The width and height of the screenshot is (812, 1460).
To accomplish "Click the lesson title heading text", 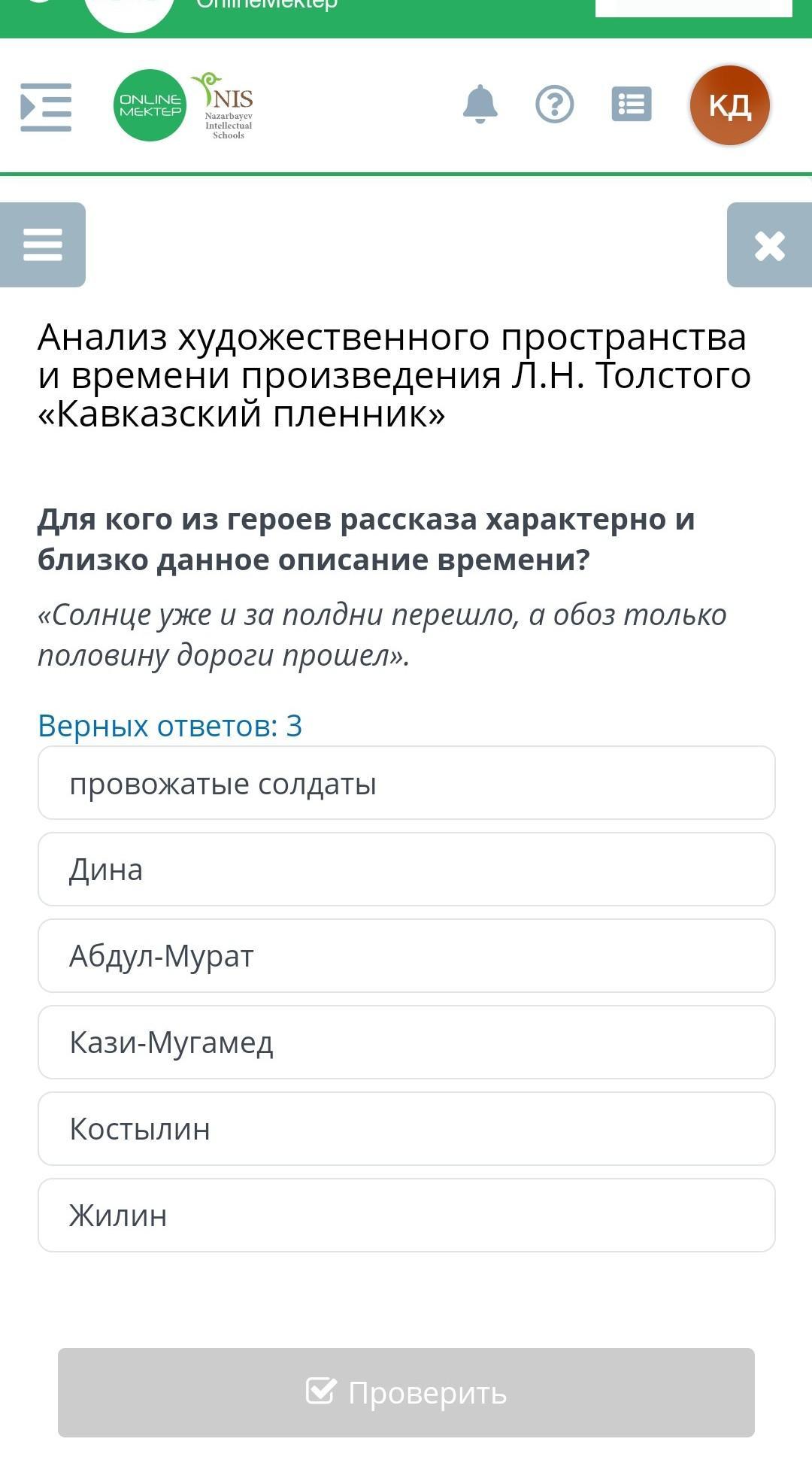I will point(393,375).
